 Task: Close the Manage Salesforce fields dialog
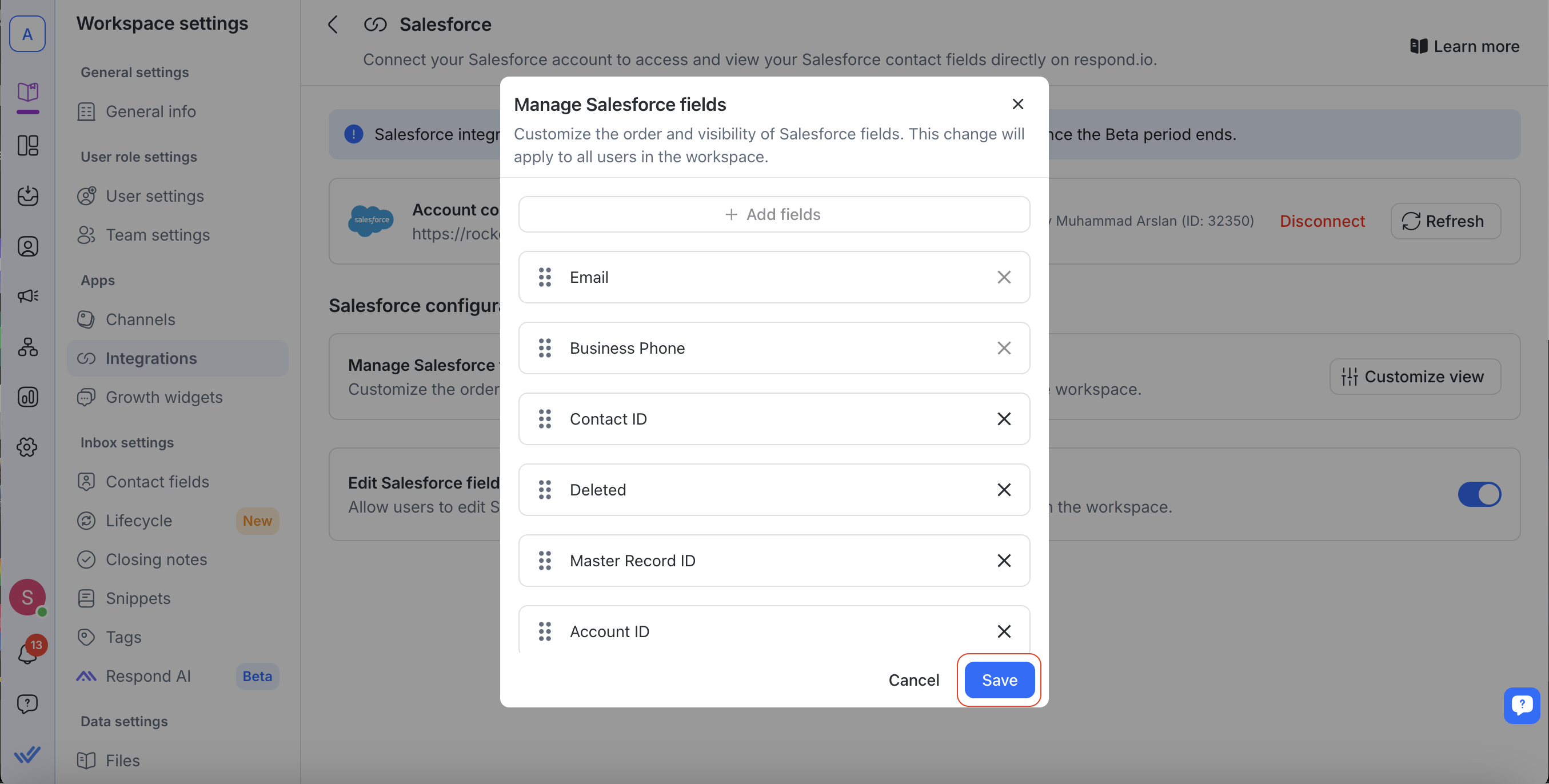pyautogui.click(x=1017, y=105)
